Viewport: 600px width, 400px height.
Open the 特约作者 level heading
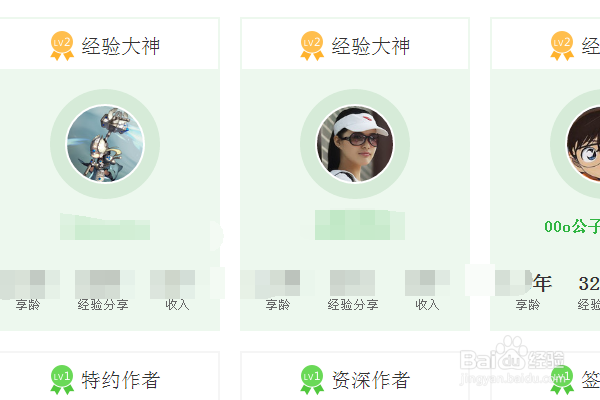121,380
